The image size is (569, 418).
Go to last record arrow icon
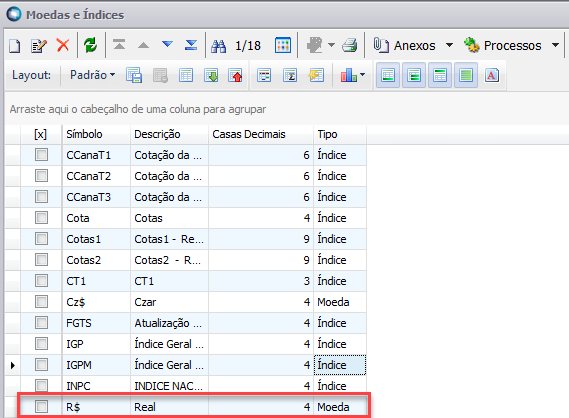tap(191, 45)
